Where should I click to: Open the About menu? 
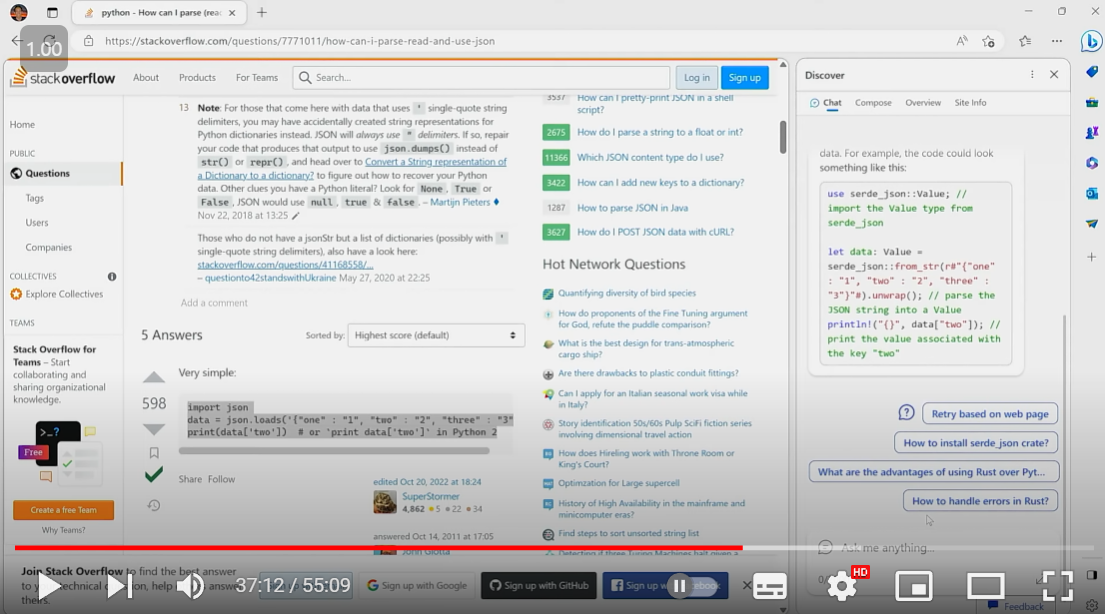[146, 78]
